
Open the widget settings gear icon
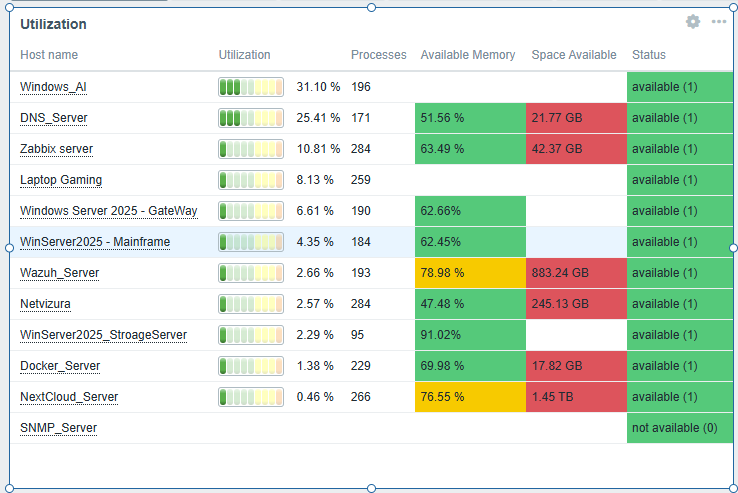point(693,22)
